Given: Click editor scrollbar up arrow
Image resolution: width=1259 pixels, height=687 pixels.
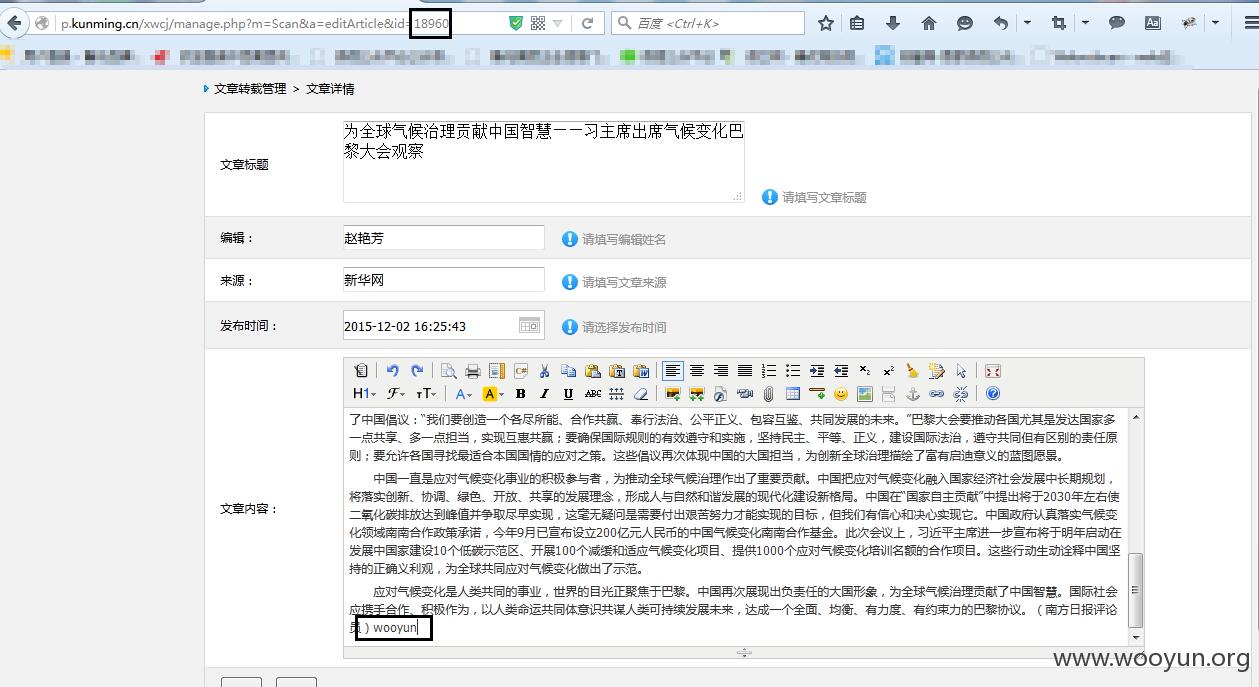Looking at the screenshot, I should click(x=1135, y=416).
